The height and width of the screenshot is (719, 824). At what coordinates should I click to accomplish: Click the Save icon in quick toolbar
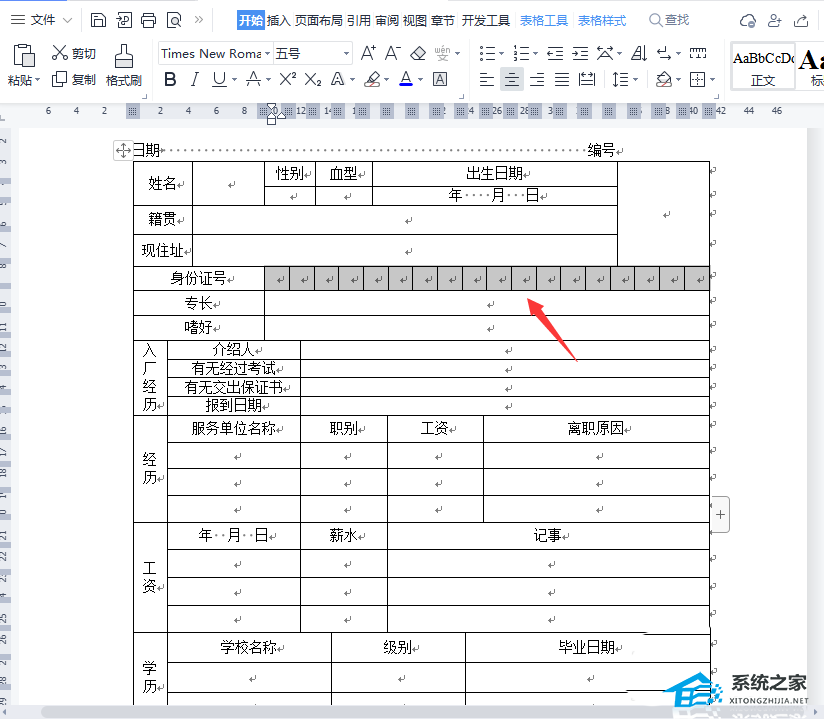98,20
